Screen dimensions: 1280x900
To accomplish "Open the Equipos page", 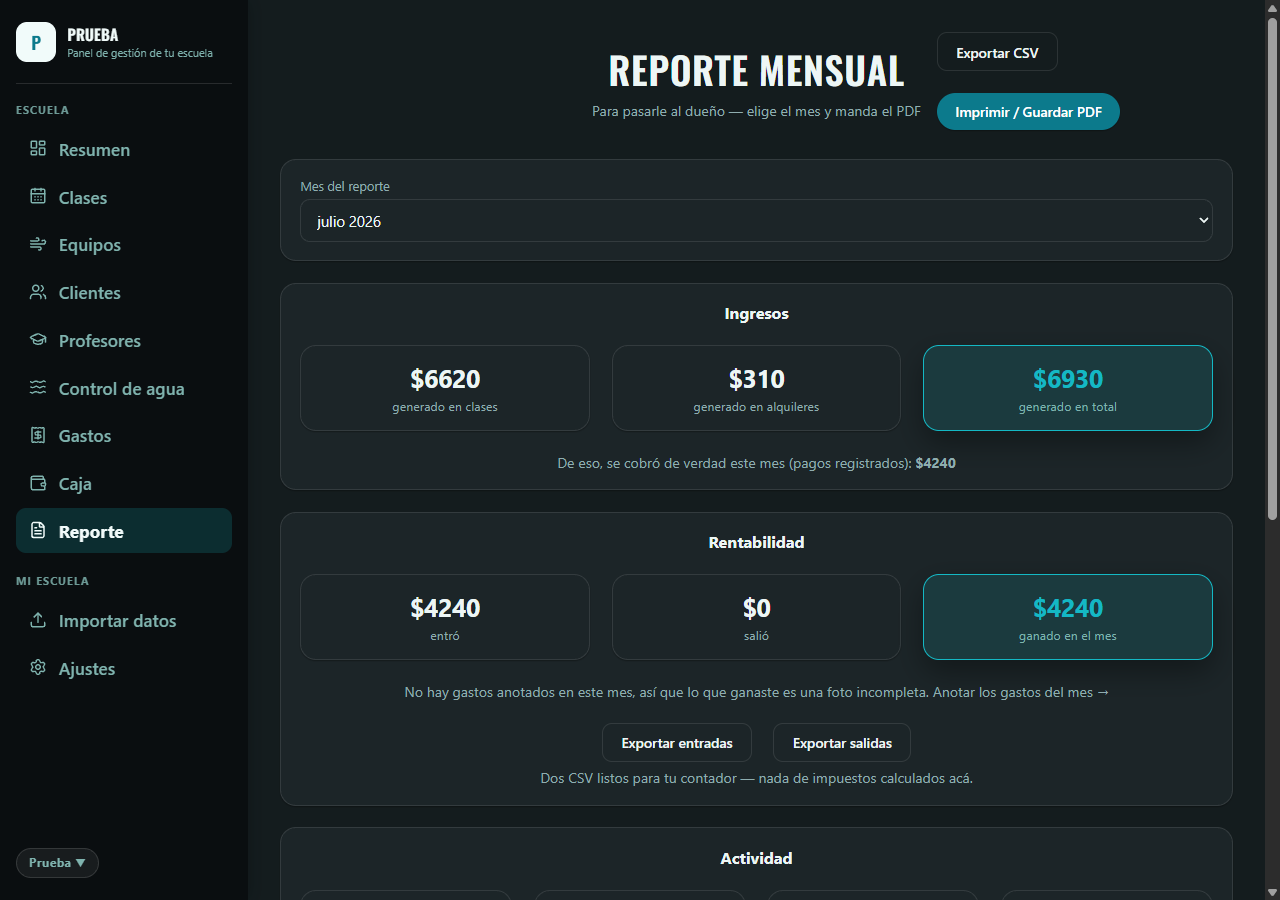I will tap(124, 245).
